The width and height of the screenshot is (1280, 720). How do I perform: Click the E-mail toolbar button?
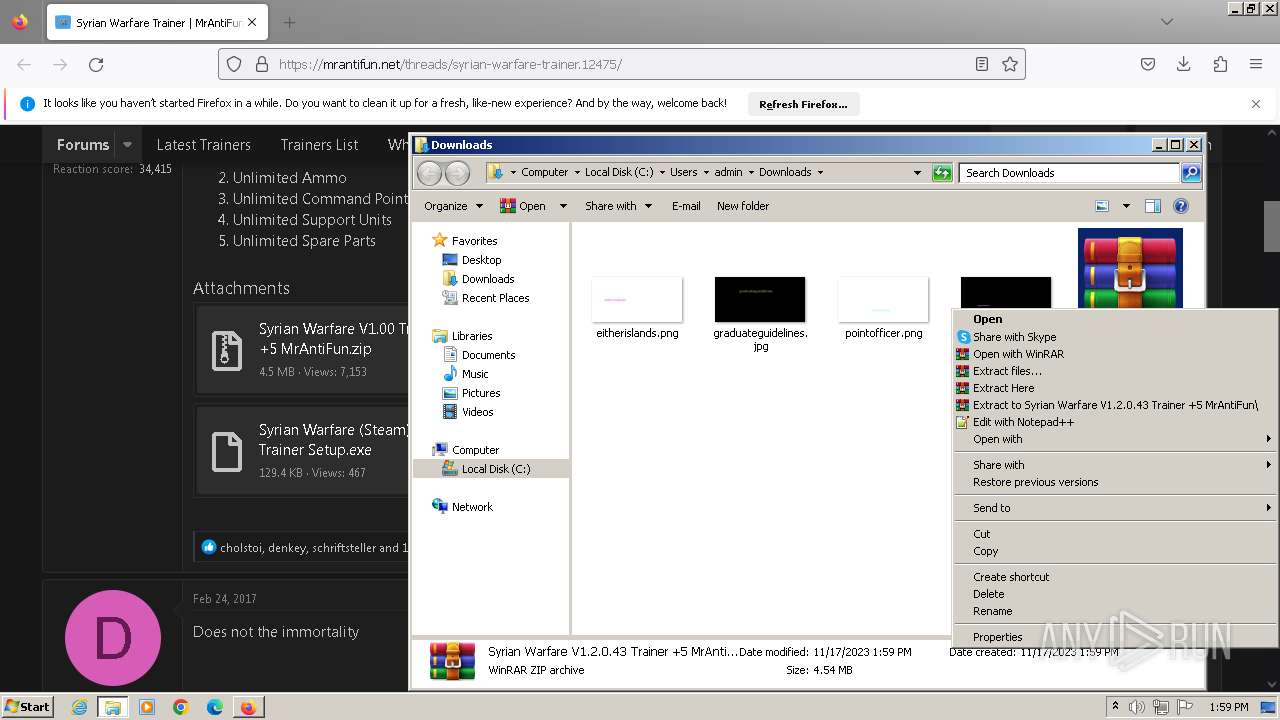pyautogui.click(x=686, y=206)
